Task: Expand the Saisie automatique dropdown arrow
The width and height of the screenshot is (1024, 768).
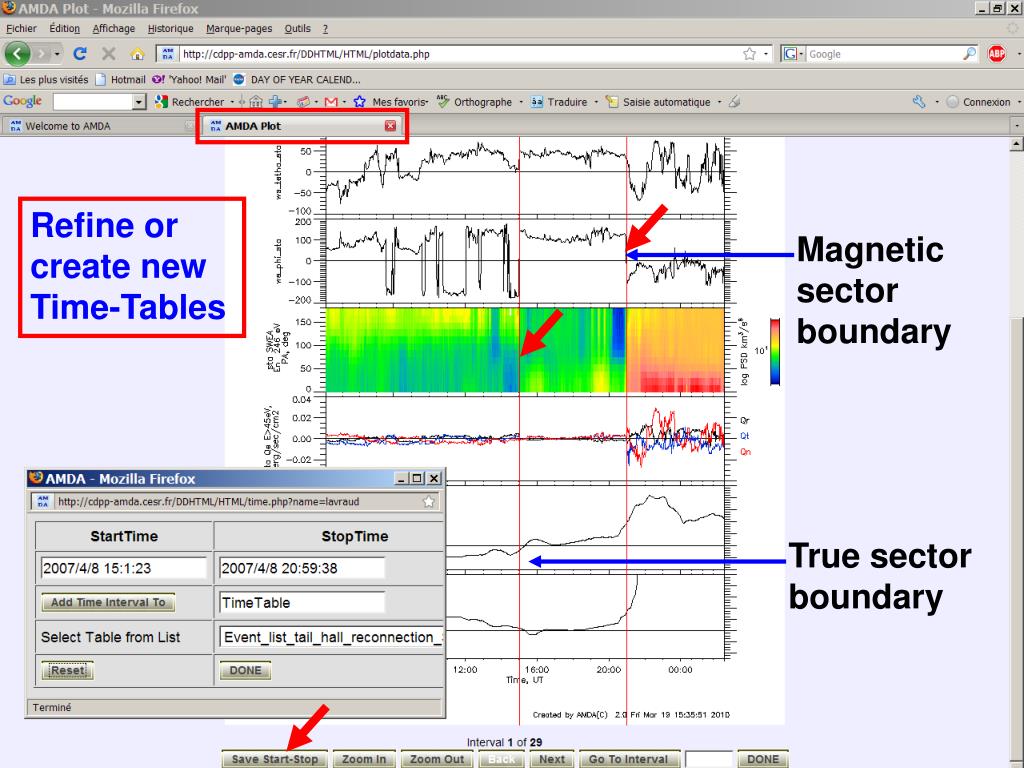Action: (719, 102)
